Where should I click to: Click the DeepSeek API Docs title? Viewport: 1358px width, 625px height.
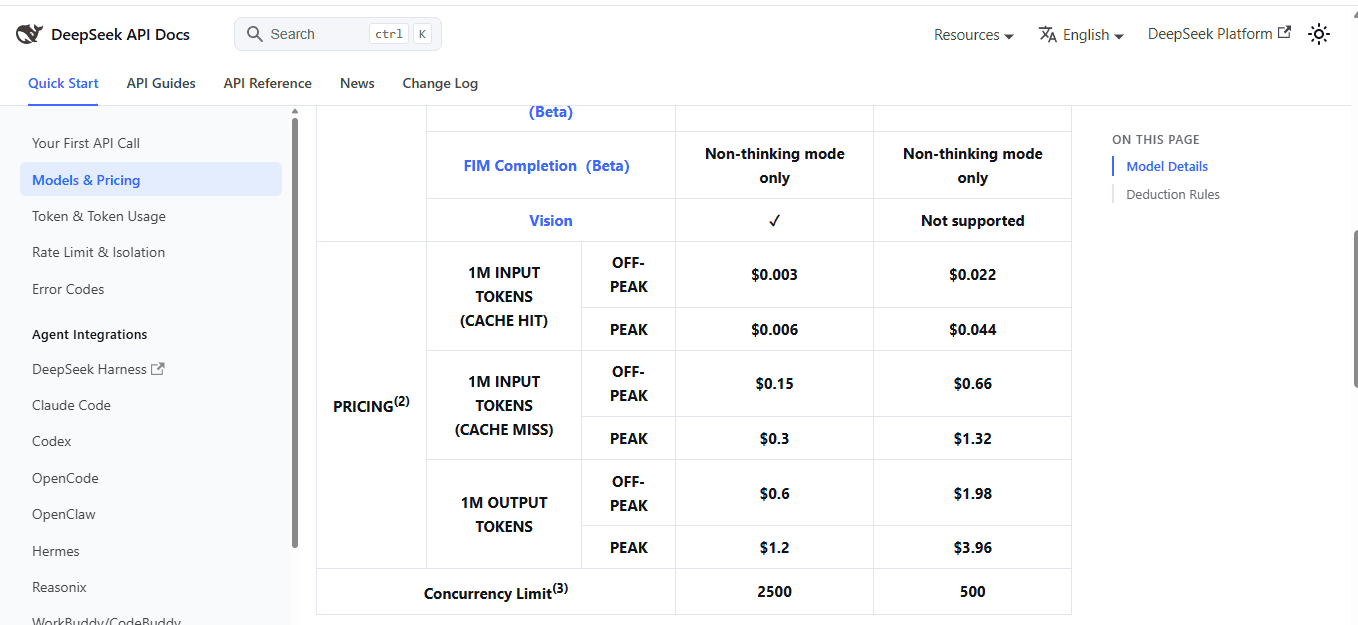(120, 34)
